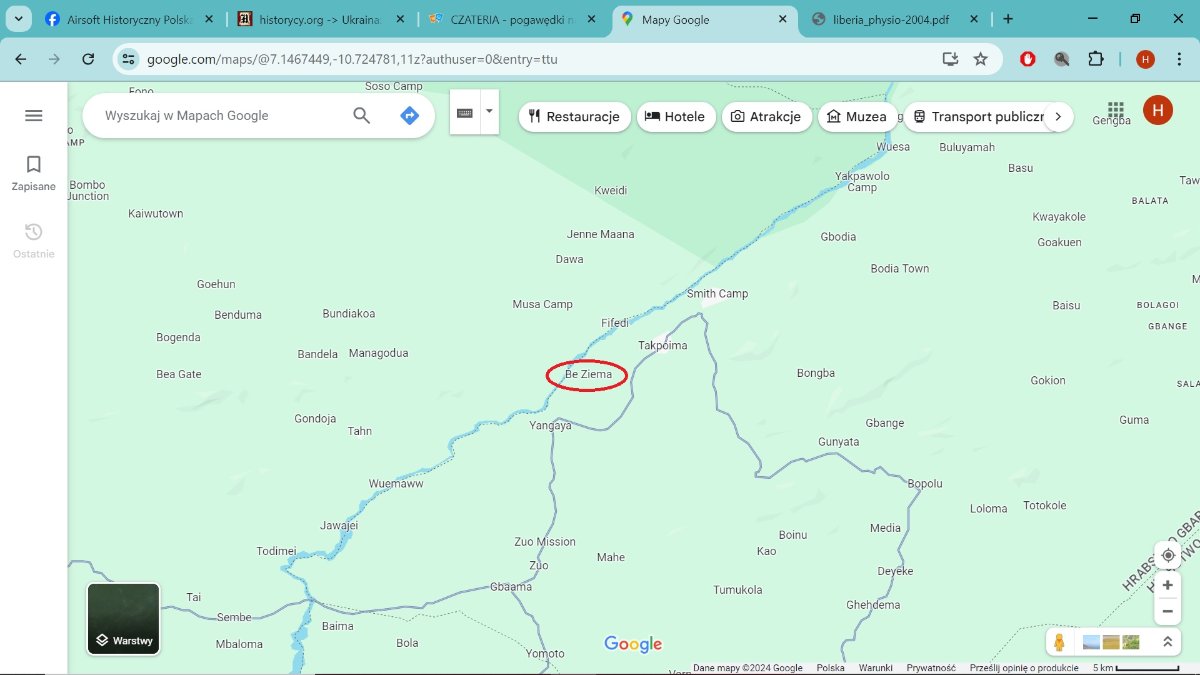This screenshot has height=675, width=1200.
Task: Click the Google Maps search field
Action: (x=220, y=116)
